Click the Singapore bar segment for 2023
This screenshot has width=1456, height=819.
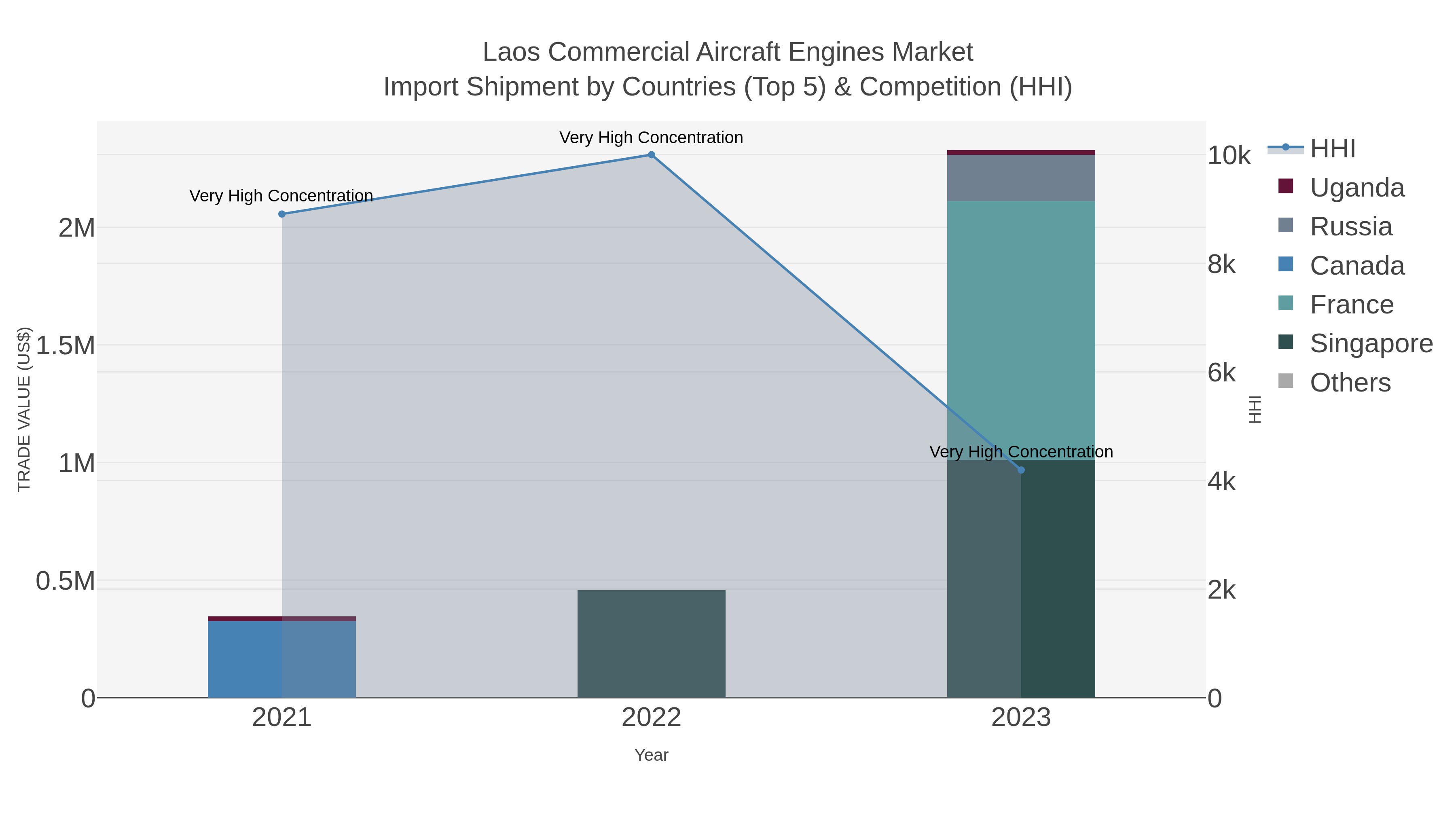[x=1021, y=579]
